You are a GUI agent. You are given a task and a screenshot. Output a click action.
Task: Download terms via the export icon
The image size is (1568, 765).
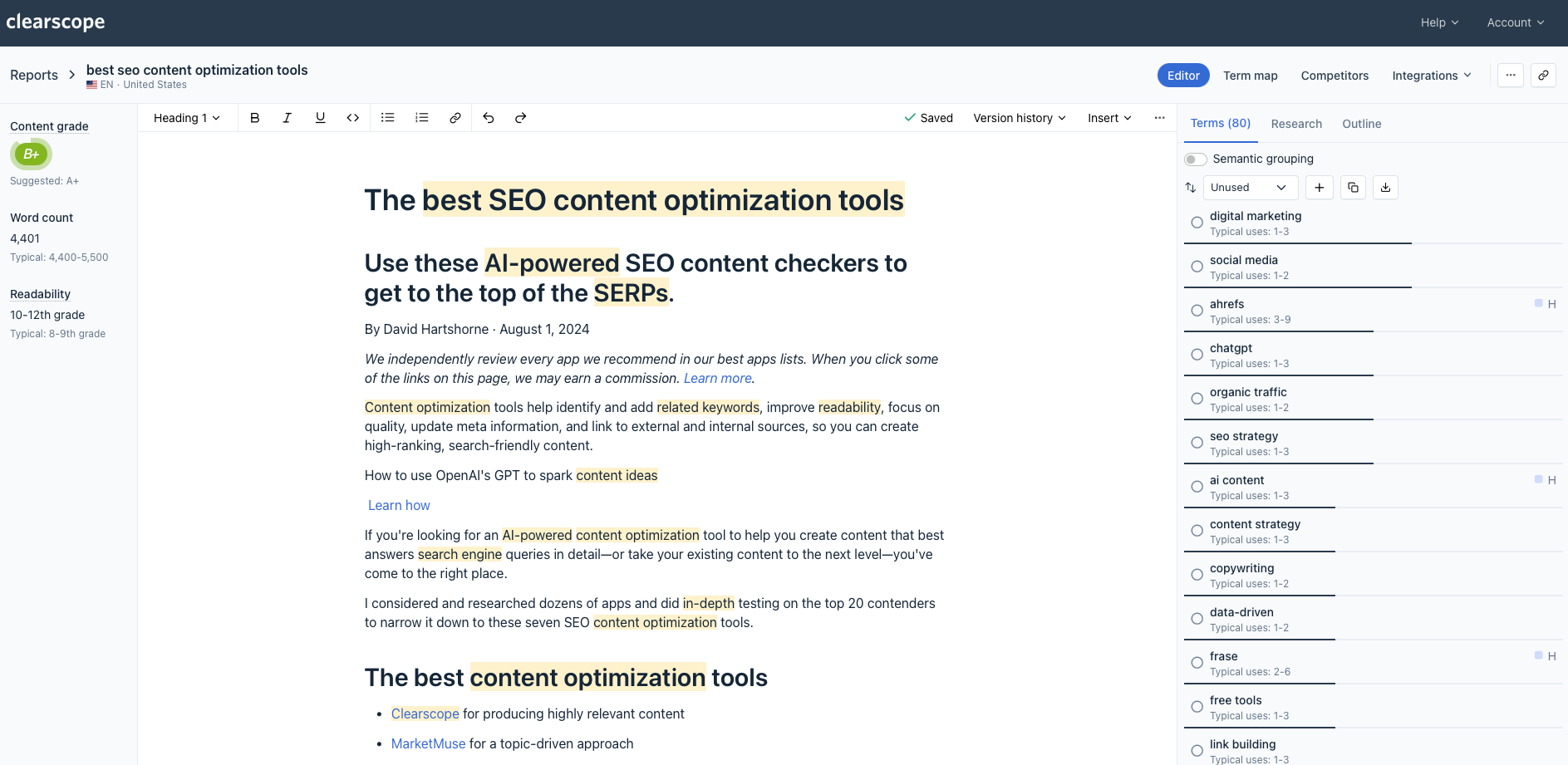(x=1385, y=188)
